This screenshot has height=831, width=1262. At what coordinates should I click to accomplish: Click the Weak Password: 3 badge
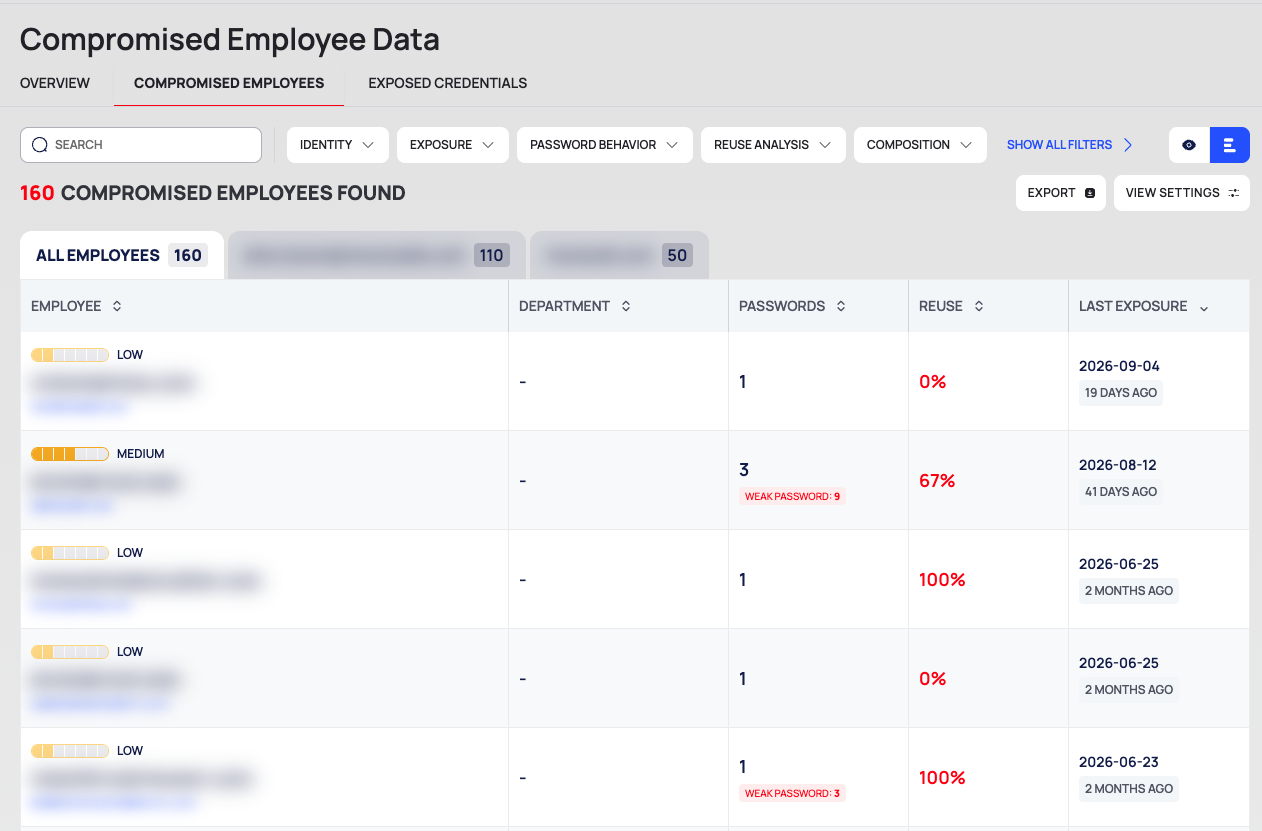click(x=792, y=793)
